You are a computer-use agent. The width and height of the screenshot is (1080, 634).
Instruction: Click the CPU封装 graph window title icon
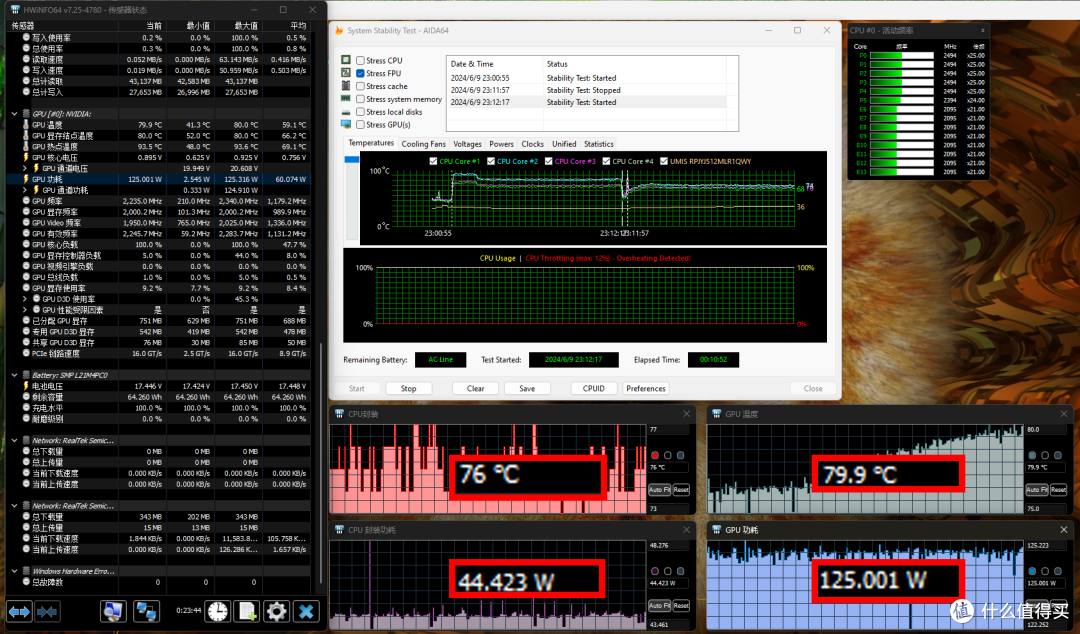[x=339, y=413]
